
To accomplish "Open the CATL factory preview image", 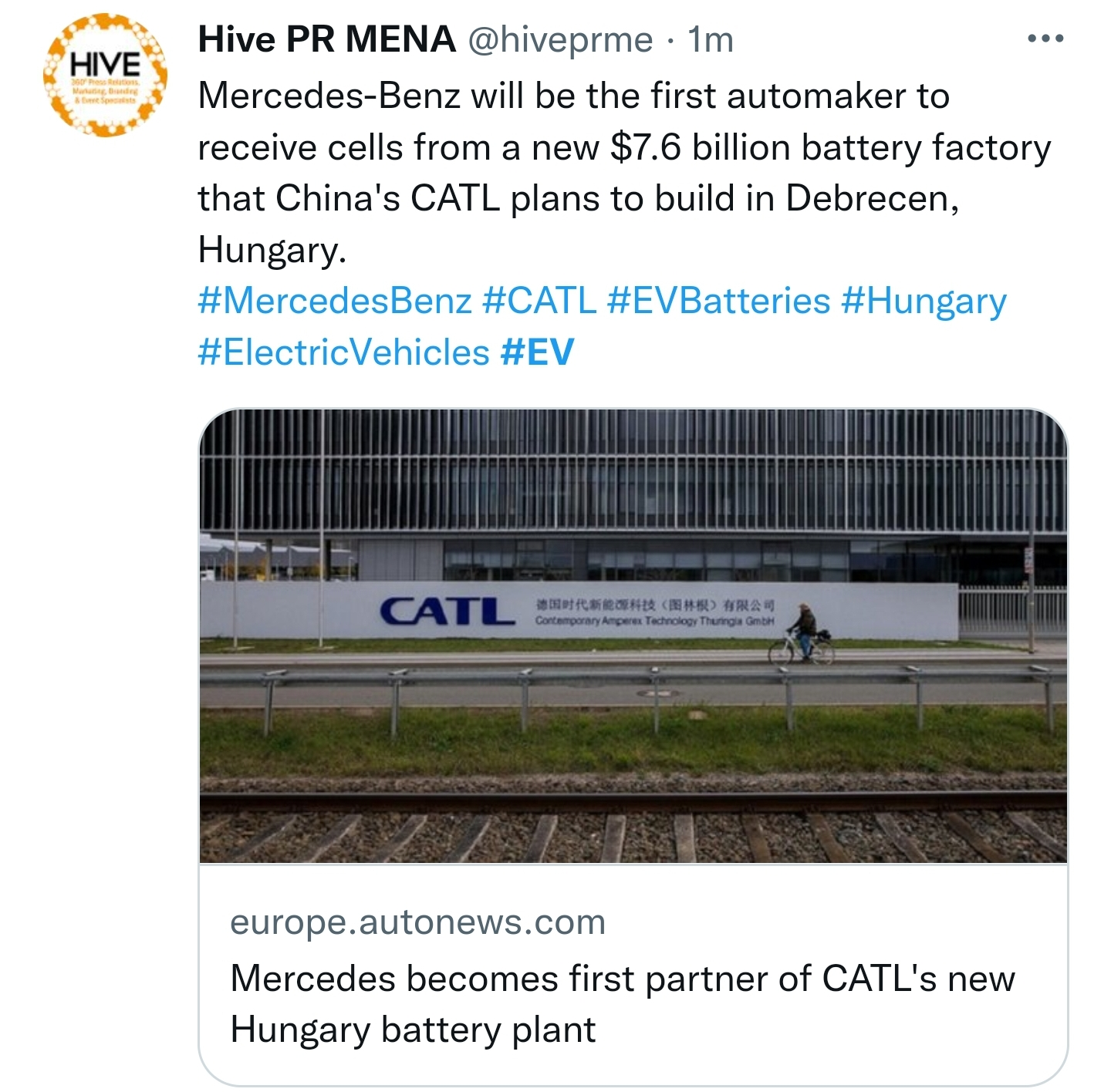I will pyautogui.click(x=633, y=636).
